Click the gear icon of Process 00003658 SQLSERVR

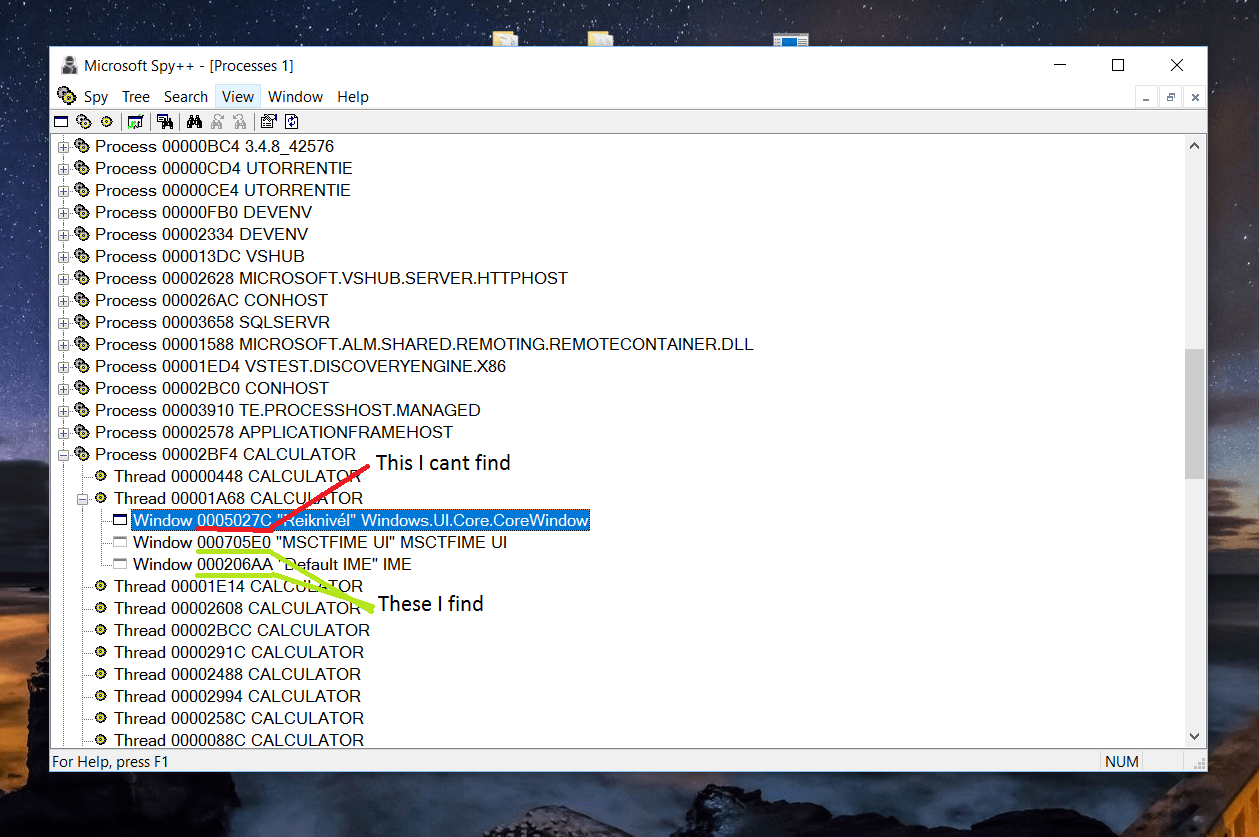[82, 322]
